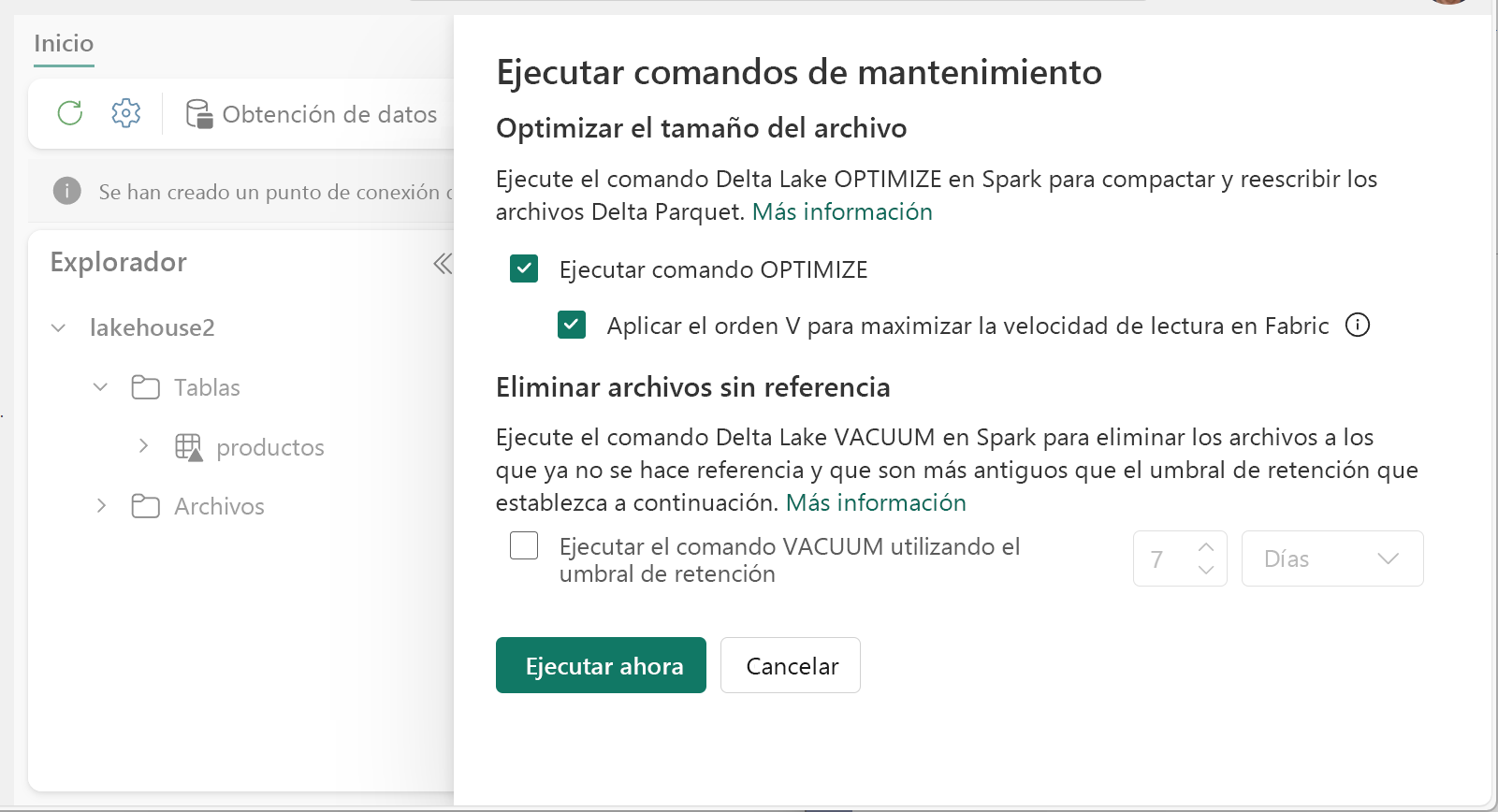Expand the Archivos folder chevron
The image size is (1498, 812).
[101, 506]
